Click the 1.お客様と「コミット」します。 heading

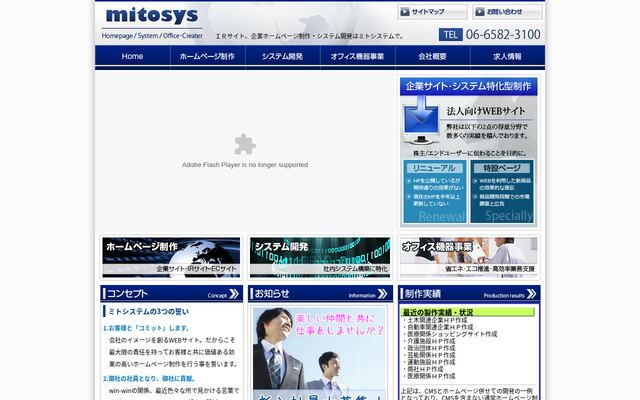[x=146, y=328]
